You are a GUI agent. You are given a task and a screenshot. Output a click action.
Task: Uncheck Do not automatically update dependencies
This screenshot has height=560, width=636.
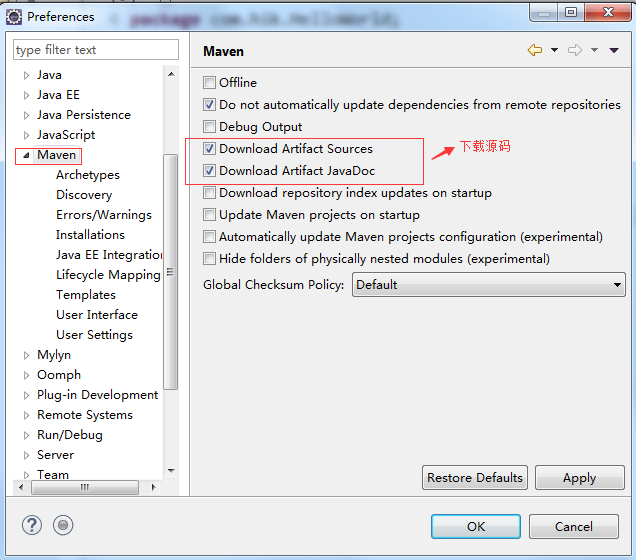pyautogui.click(x=209, y=105)
